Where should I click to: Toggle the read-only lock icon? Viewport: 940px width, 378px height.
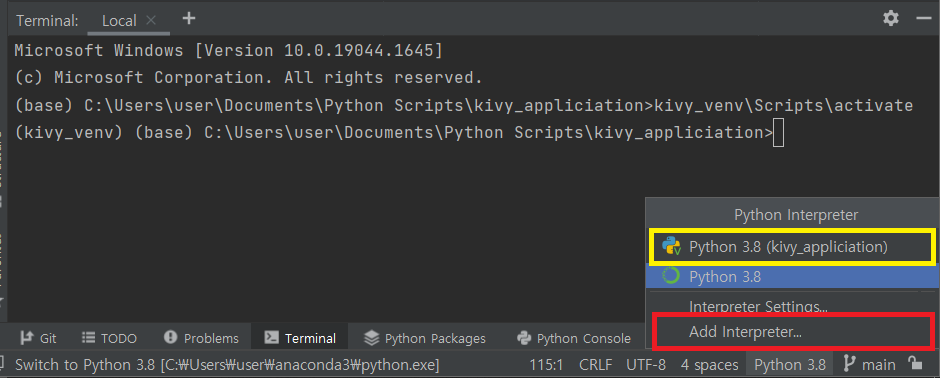tap(915, 364)
